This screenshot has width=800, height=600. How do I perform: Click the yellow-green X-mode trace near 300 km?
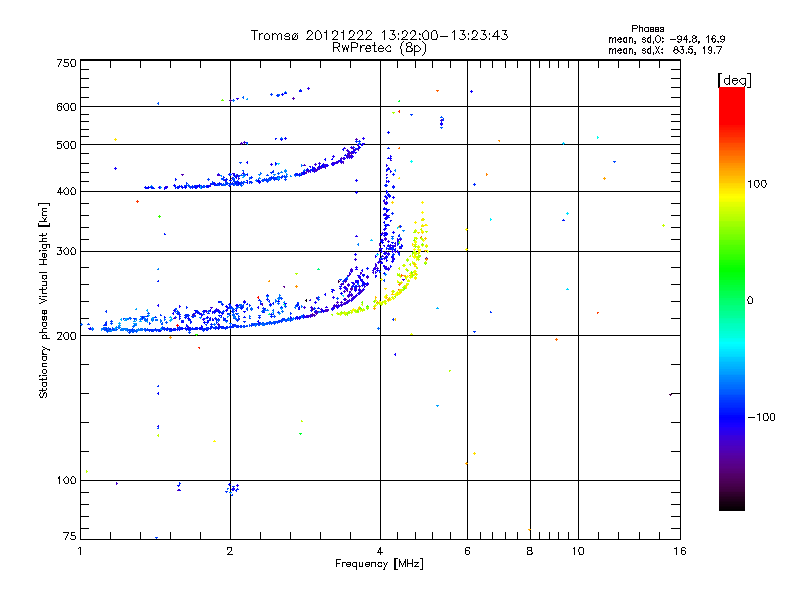pos(417,250)
